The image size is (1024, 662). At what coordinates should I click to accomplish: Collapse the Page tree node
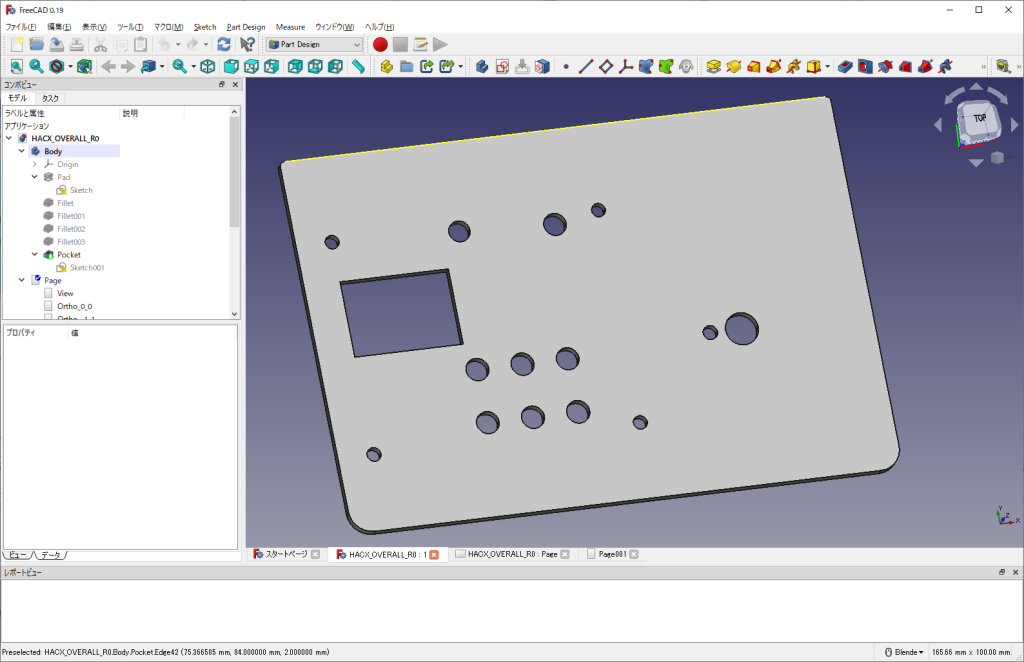[21, 281]
